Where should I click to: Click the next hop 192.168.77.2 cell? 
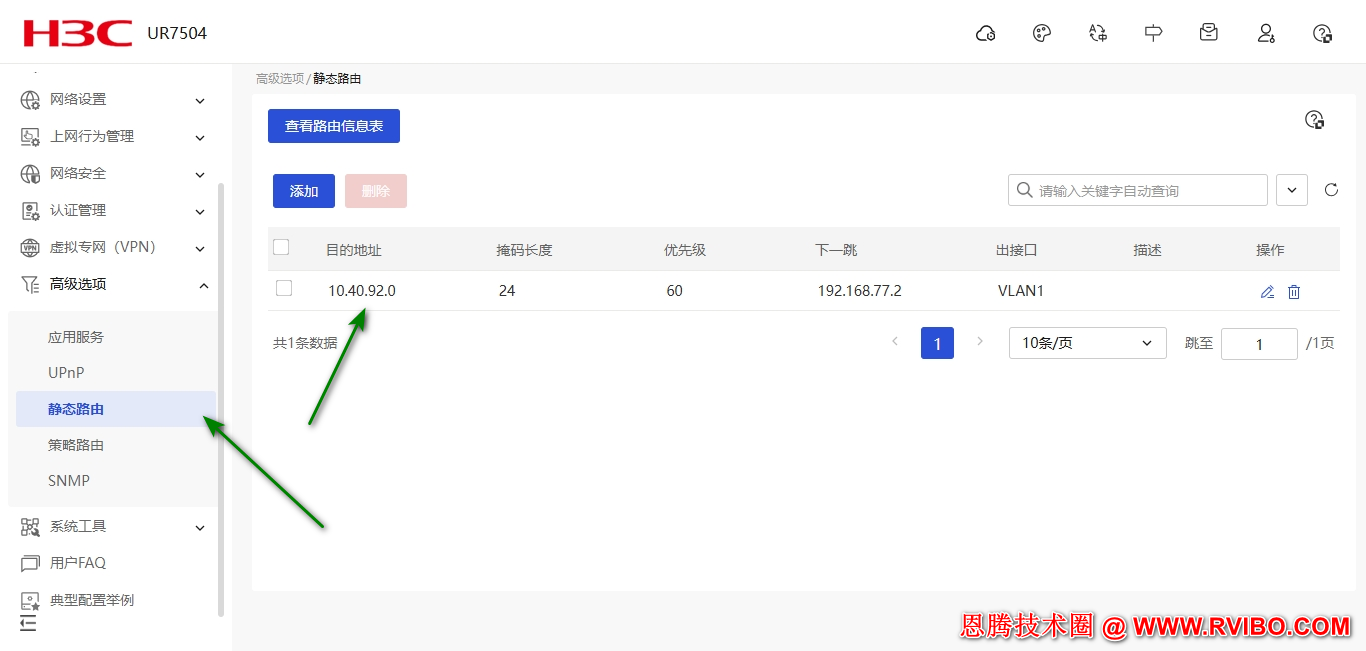[859, 291]
